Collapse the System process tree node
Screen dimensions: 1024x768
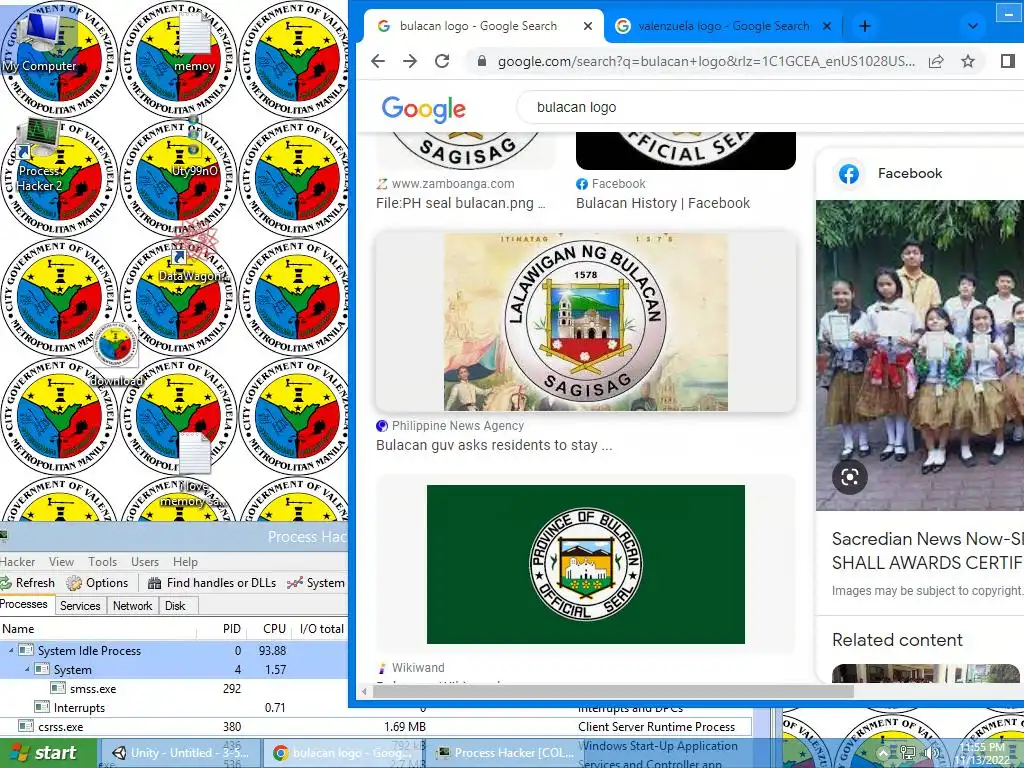(x=27, y=669)
